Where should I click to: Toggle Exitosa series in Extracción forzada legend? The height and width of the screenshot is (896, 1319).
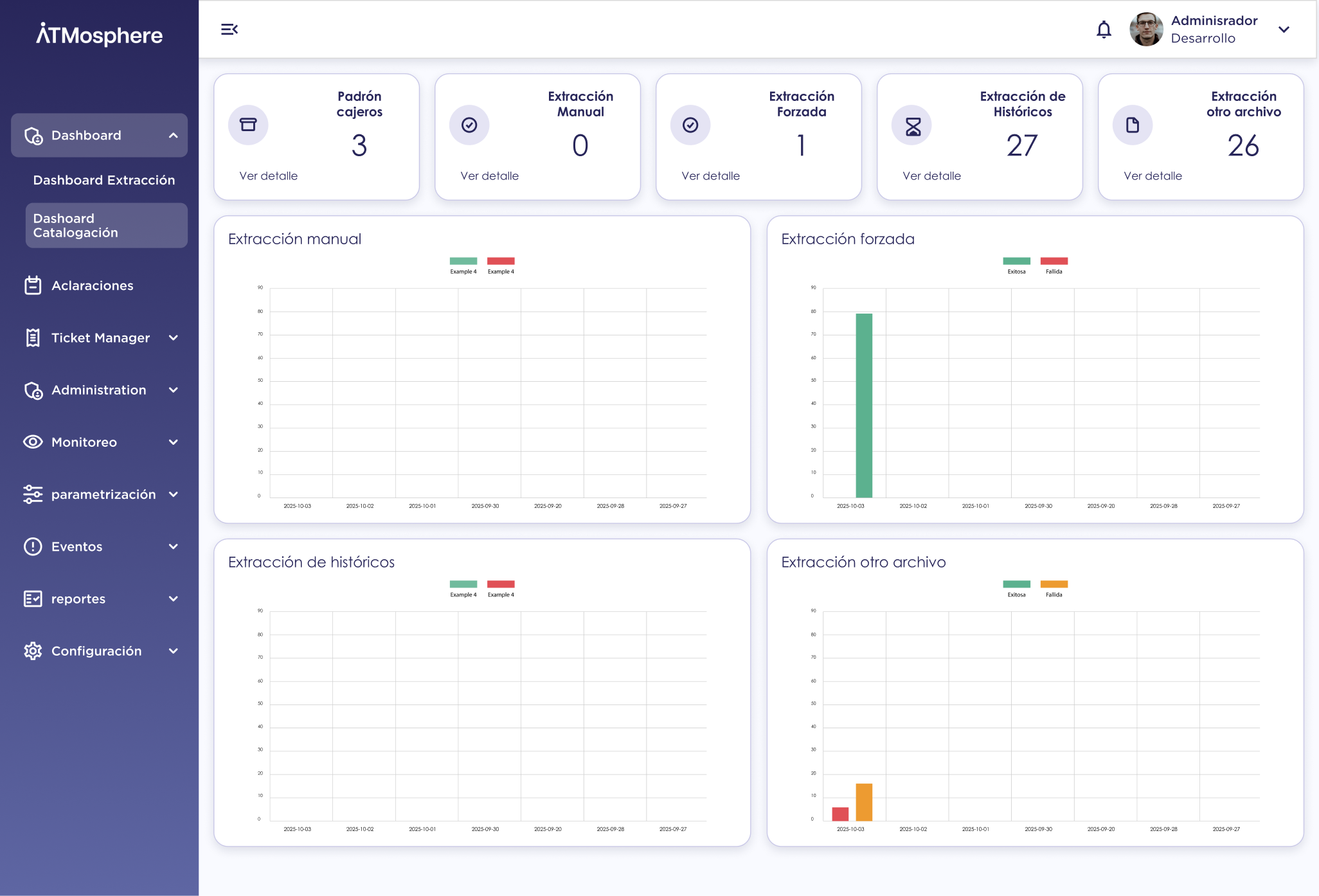coord(1016,265)
